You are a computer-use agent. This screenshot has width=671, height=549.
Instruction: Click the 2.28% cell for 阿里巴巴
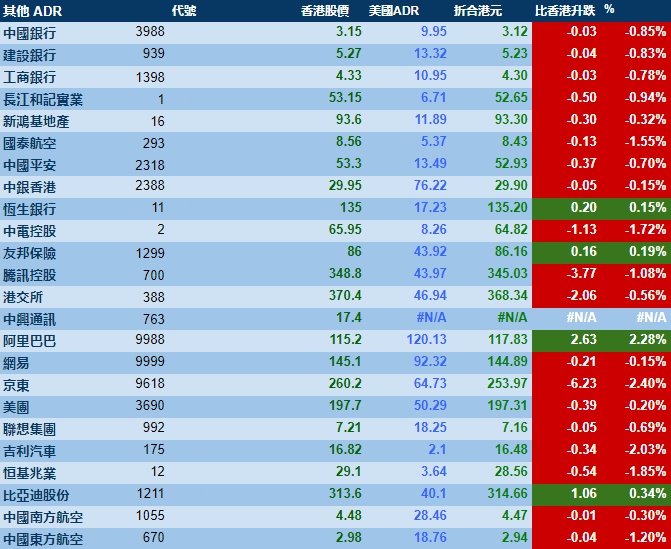tap(647, 340)
